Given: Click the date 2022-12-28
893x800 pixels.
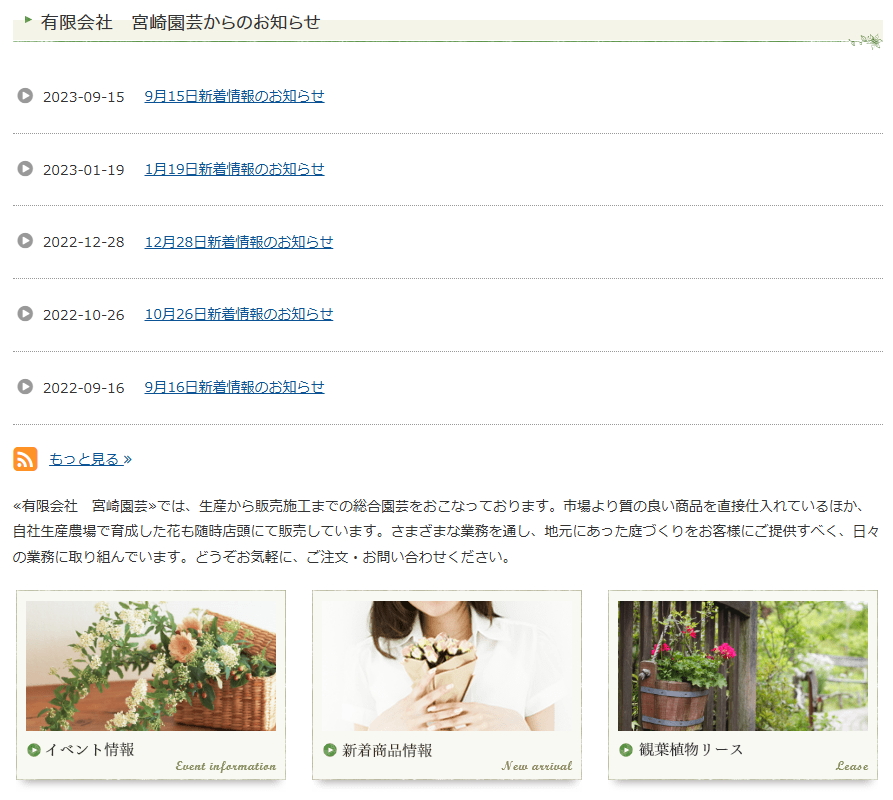Looking at the screenshot, I should [84, 242].
